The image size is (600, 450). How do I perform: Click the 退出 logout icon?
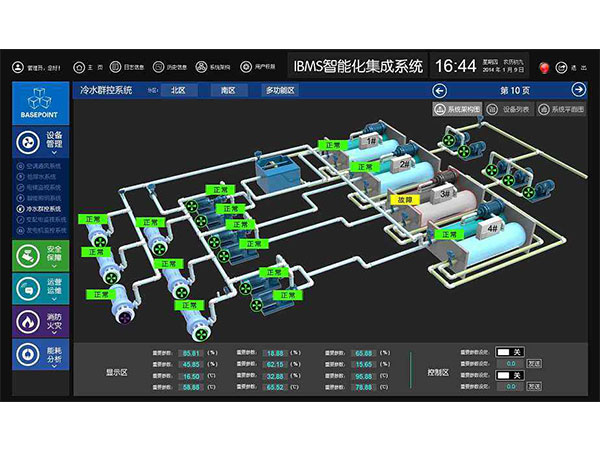point(561,68)
